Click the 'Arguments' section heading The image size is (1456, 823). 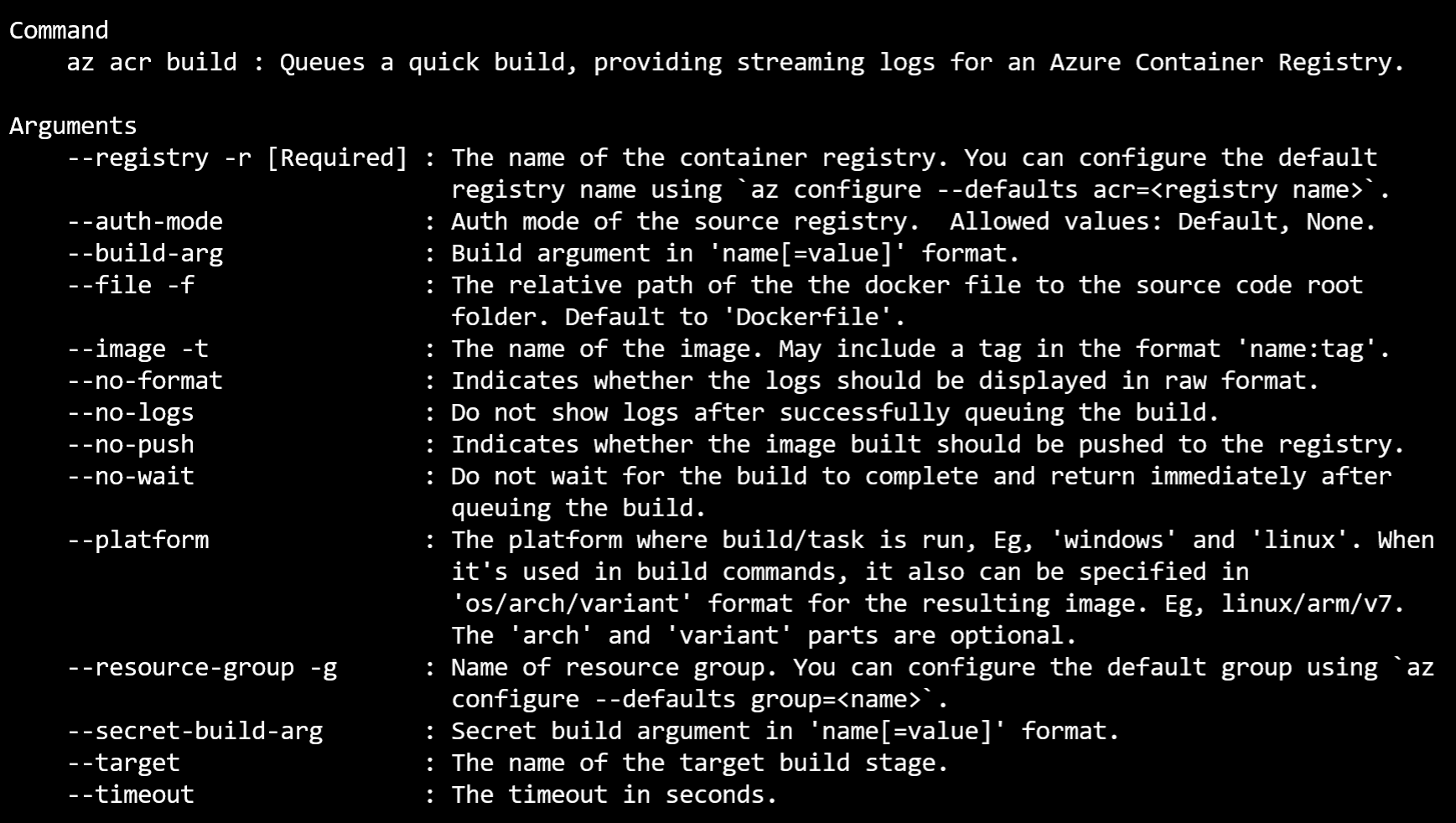pyautogui.click(x=73, y=127)
